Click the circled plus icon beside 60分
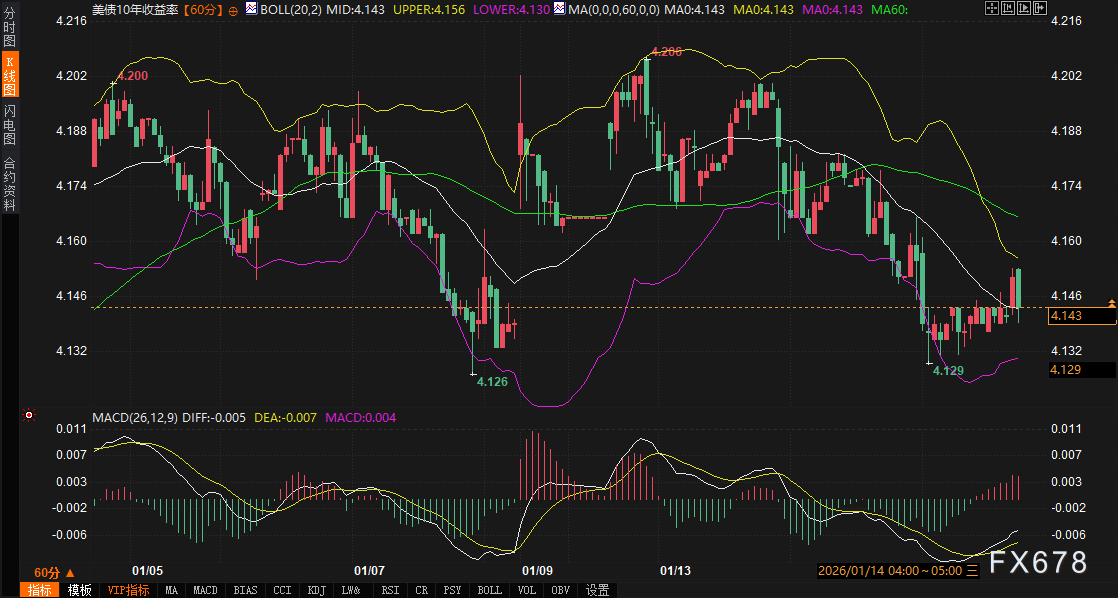The height and width of the screenshot is (598, 1118). (233, 8)
